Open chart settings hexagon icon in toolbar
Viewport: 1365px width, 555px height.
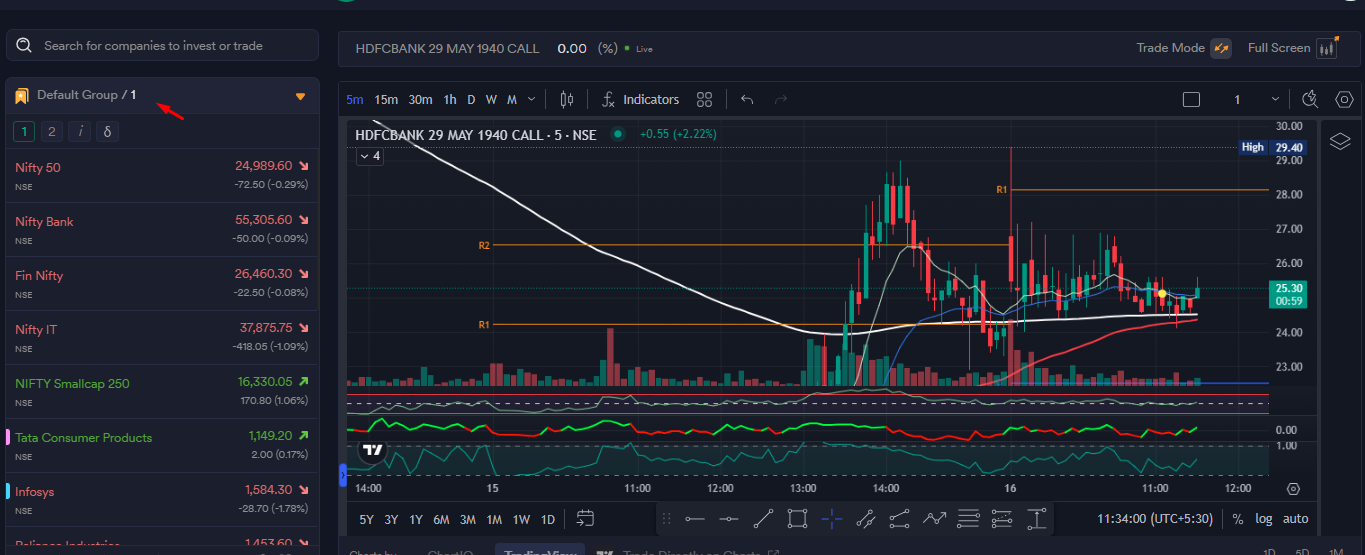point(1344,99)
